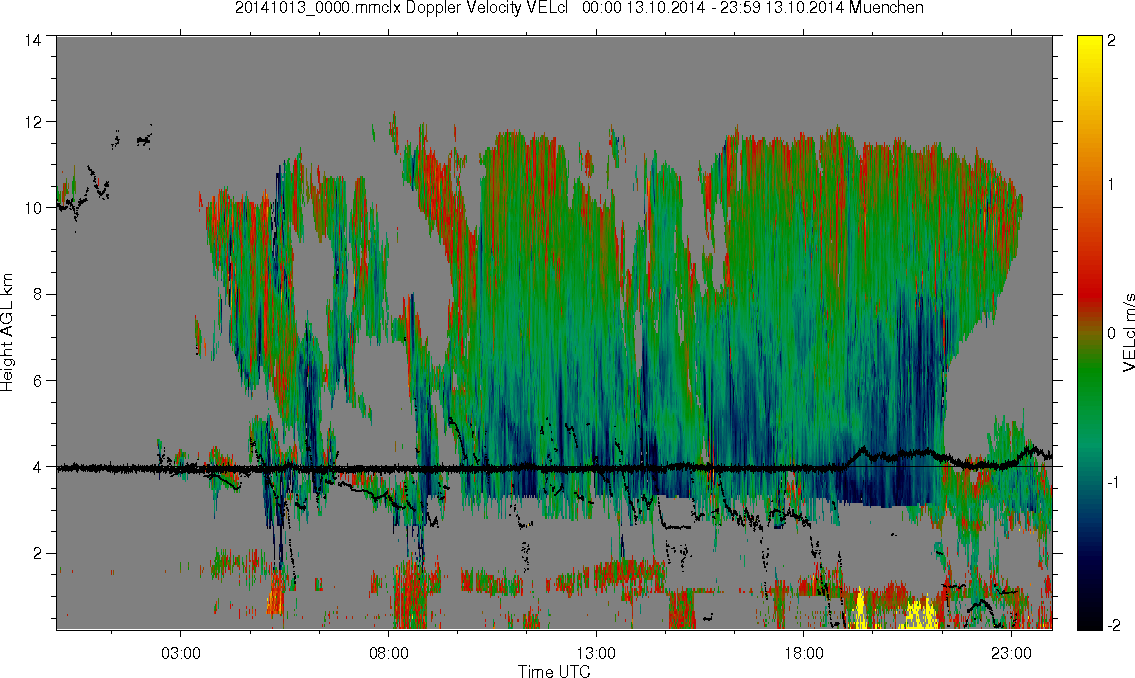Click the 'Time UTC' x-axis label
This screenshot has height=678, width=1135.
[554, 671]
